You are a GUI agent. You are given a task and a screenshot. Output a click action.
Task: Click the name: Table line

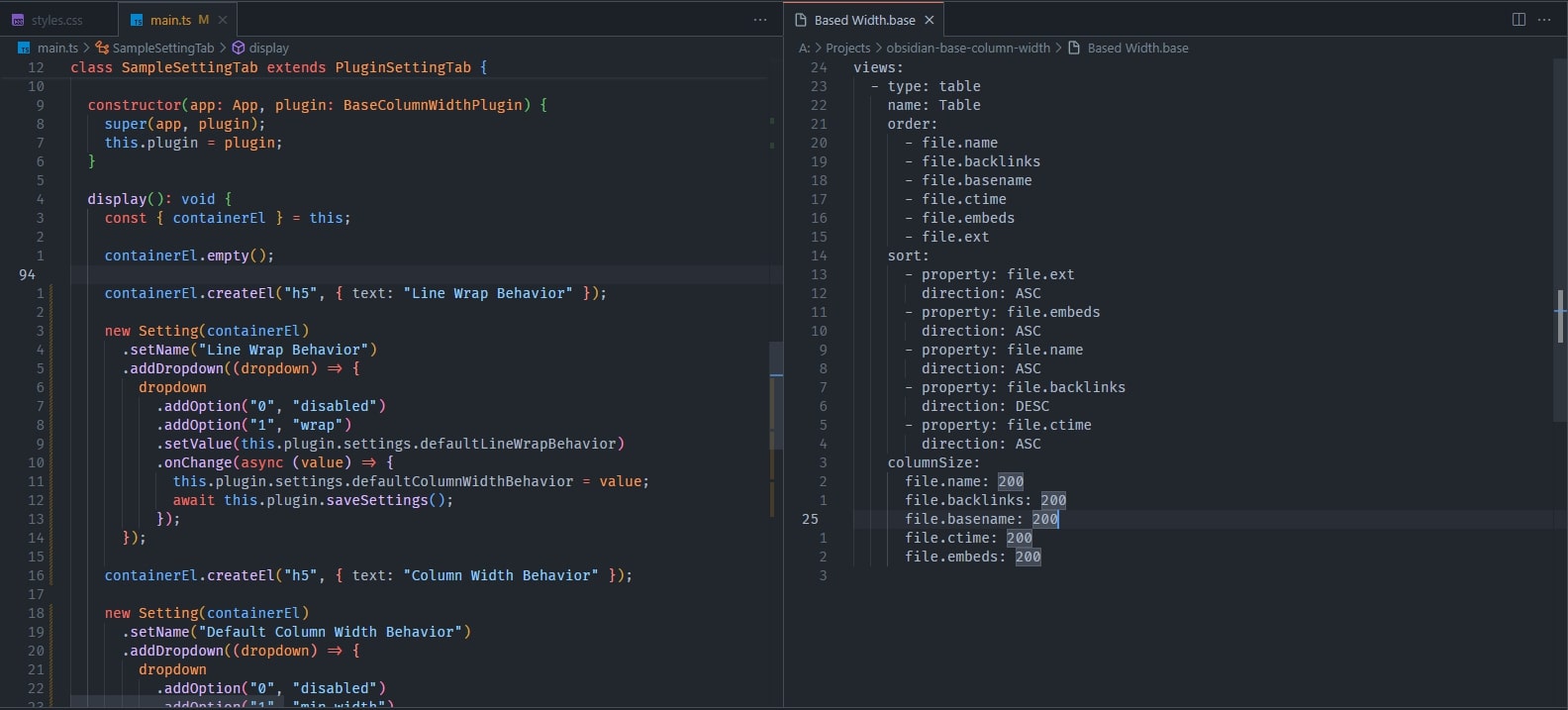point(933,105)
